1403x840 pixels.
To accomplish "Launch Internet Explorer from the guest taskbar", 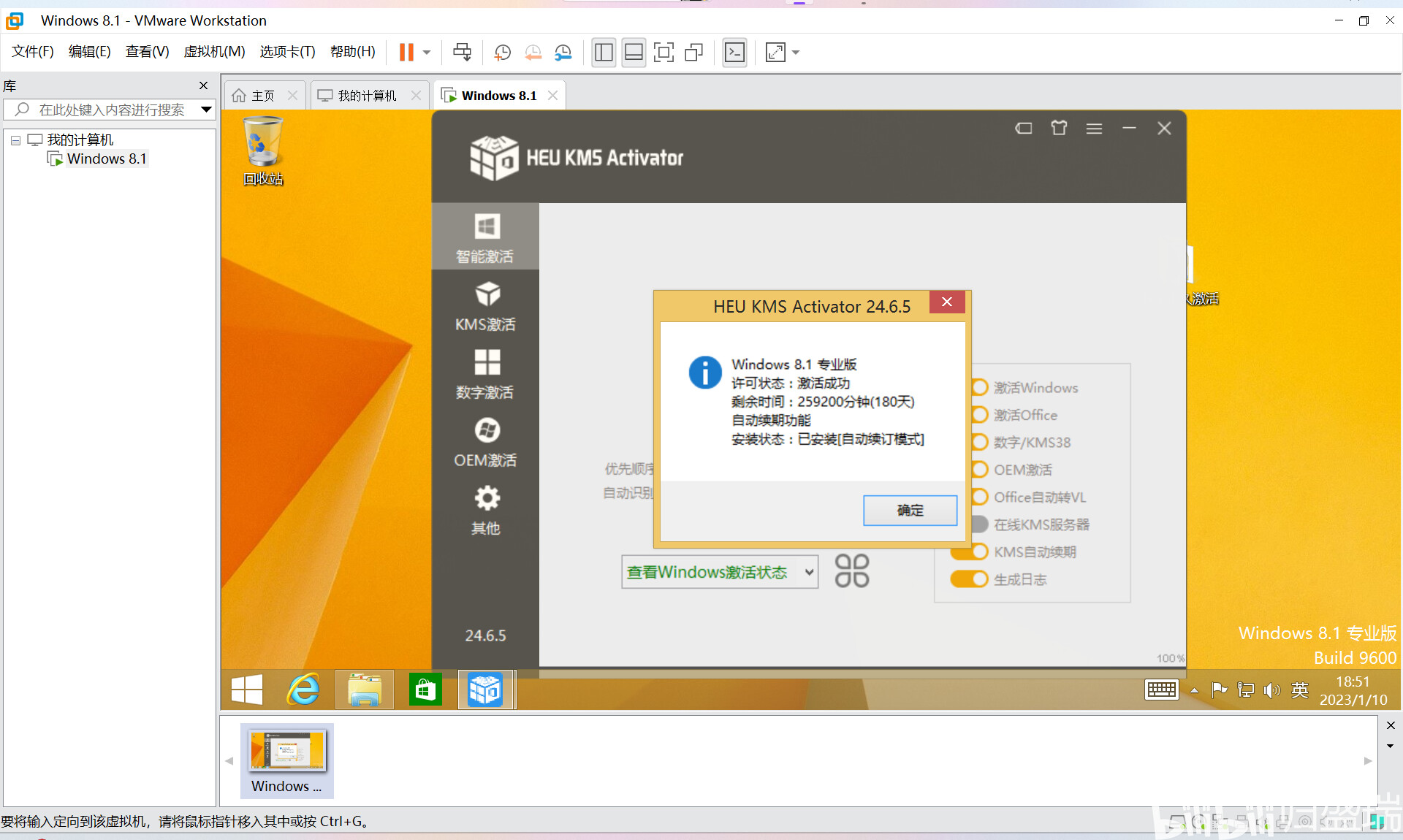I will pos(304,690).
